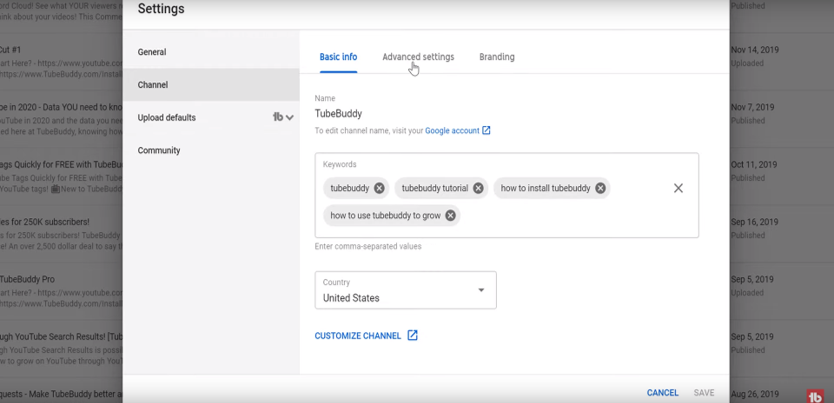Viewport: 834px width, 403px height.
Task: Go to Community settings section
Action: pyautogui.click(x=159, y=151)
